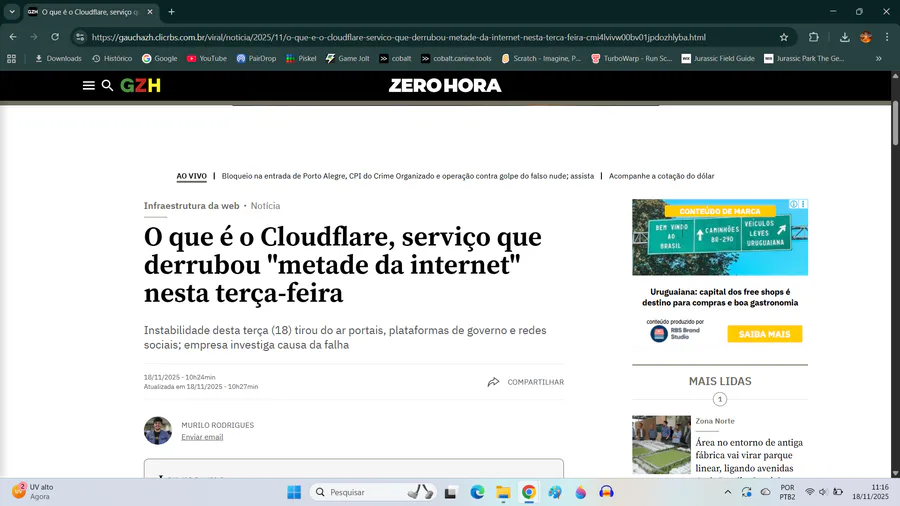Viewport: 900px width, 506px height.
Task: Open the tab search dropdown arrow
Action: click(12, 11)
